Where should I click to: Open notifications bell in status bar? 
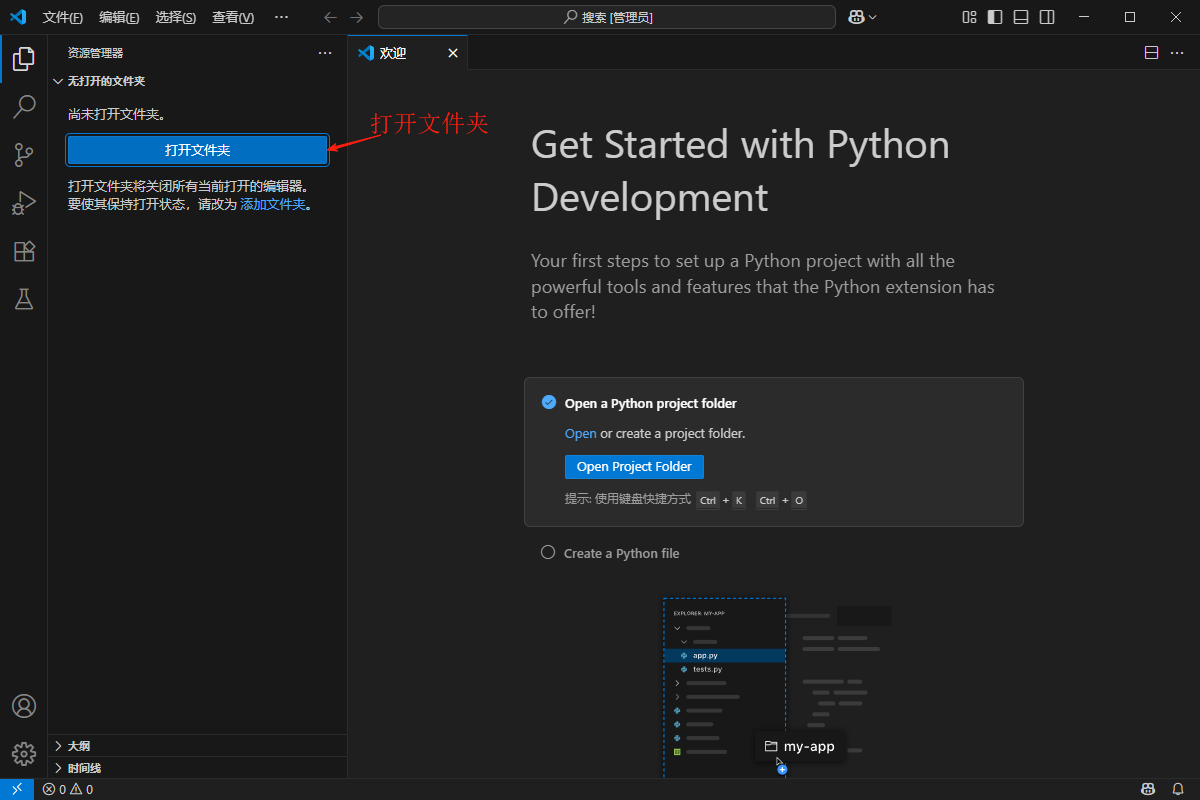coord(1178,789)
